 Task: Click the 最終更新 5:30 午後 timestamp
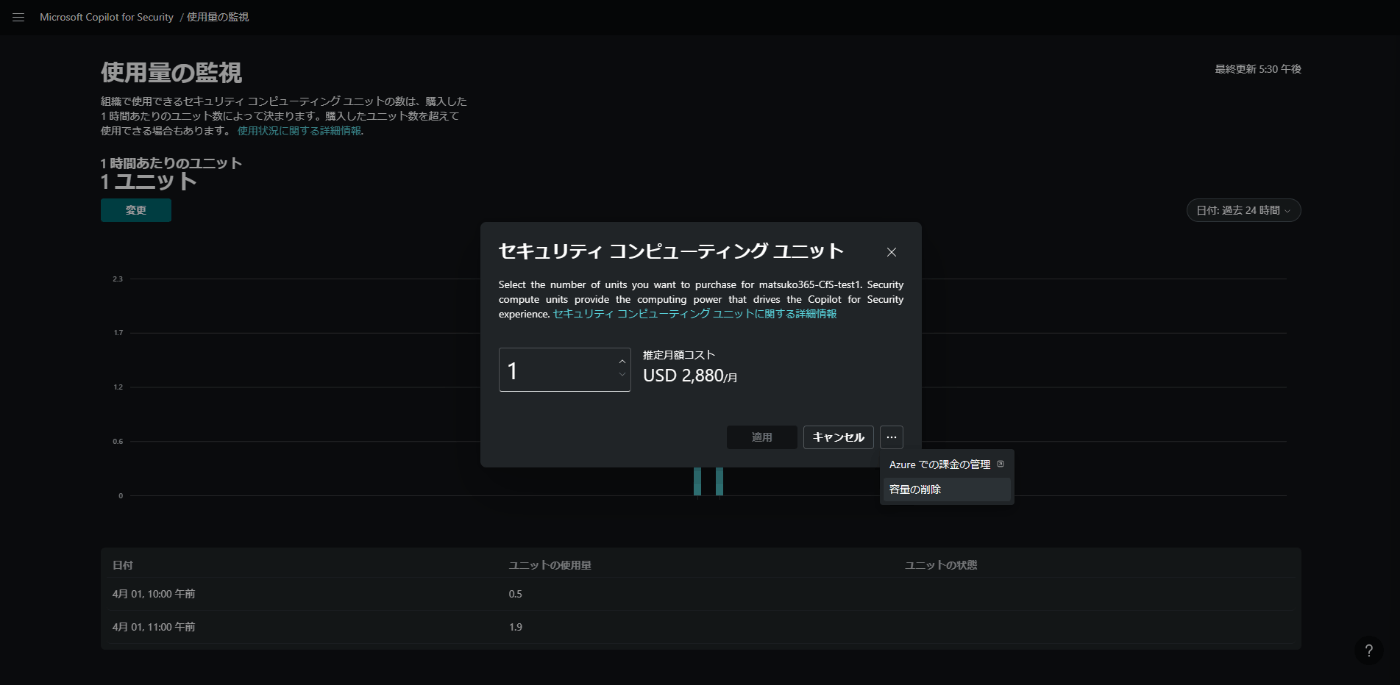(x=1258, y=69)
